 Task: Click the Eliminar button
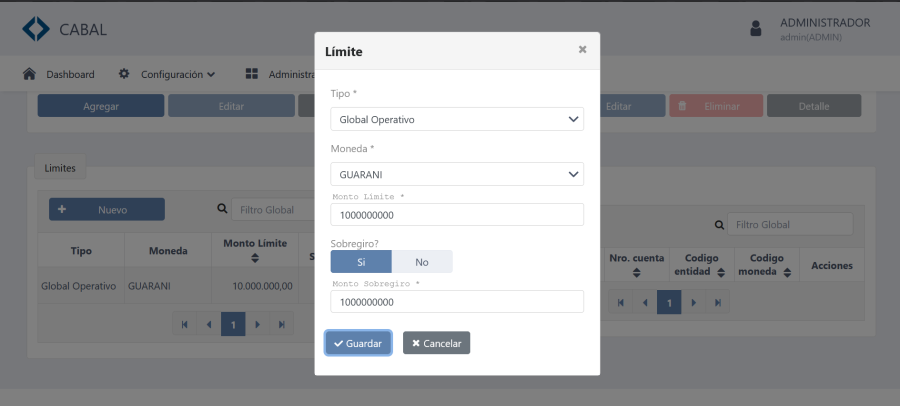pos(716,106)
